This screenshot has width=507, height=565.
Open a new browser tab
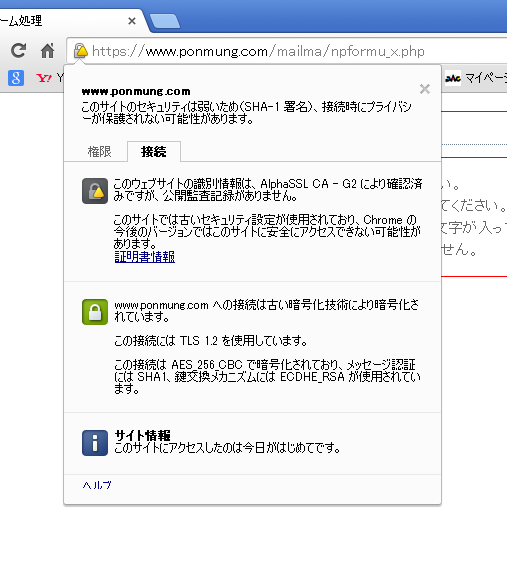tap(165, 21)
